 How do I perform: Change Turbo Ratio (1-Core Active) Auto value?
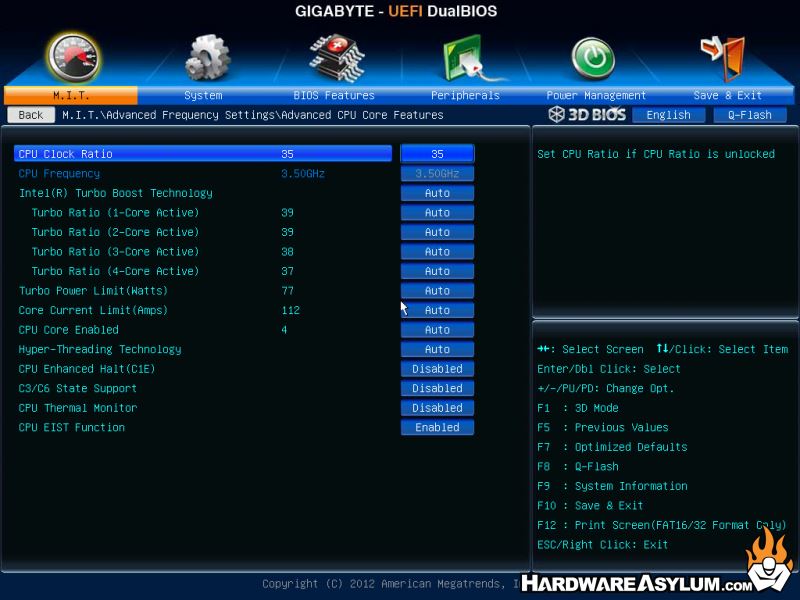(x=437, y=212)
